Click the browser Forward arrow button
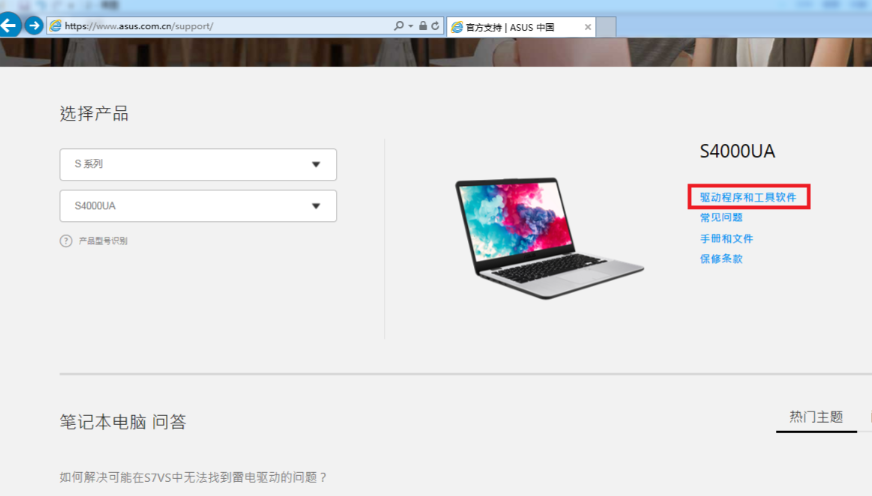 point(34,26)
